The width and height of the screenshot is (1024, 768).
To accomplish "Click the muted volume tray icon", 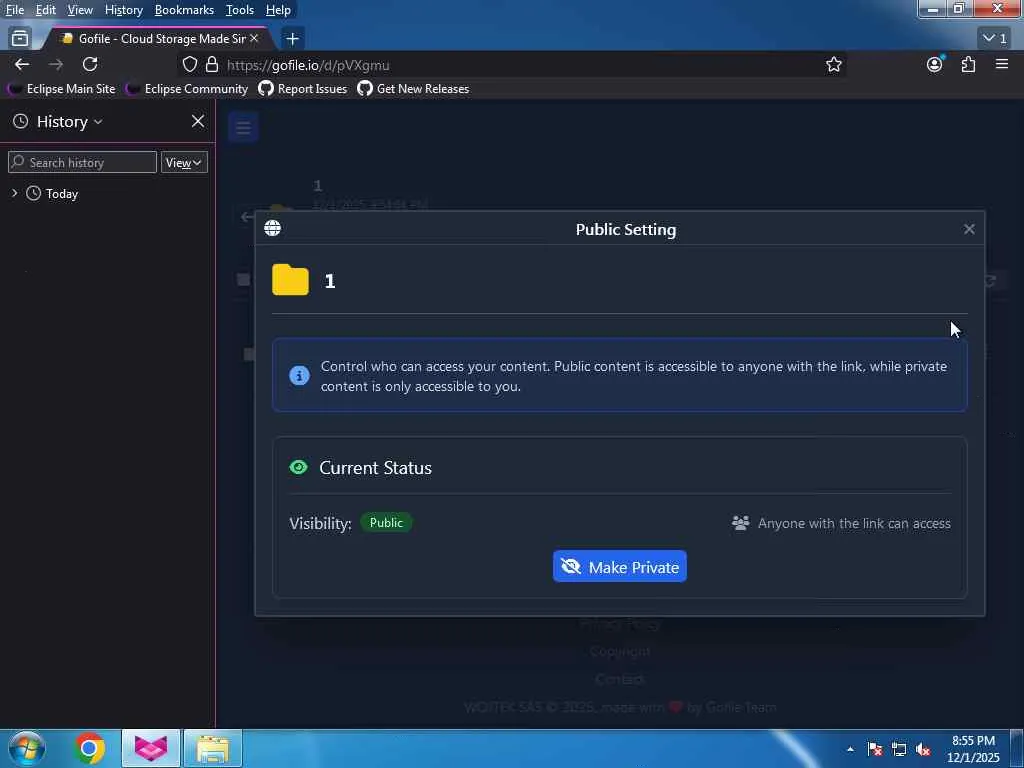I will (923, 749).
